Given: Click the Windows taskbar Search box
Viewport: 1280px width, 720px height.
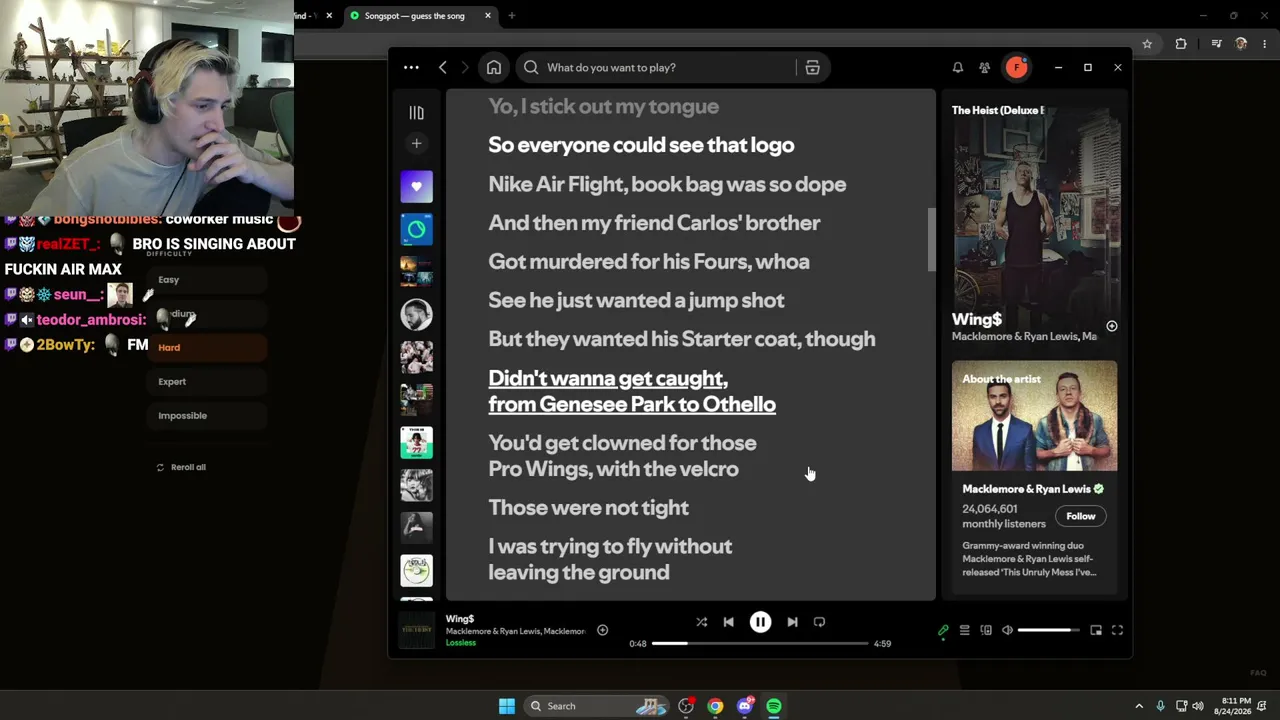Looking at the screenshot, I should [596, 706].
